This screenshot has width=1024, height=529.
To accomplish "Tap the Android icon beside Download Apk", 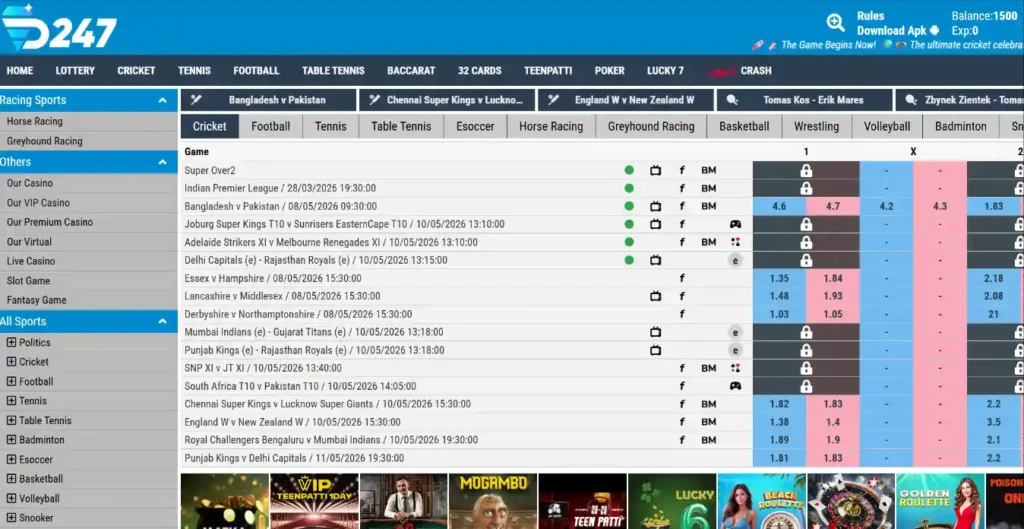I will [935, 31].
